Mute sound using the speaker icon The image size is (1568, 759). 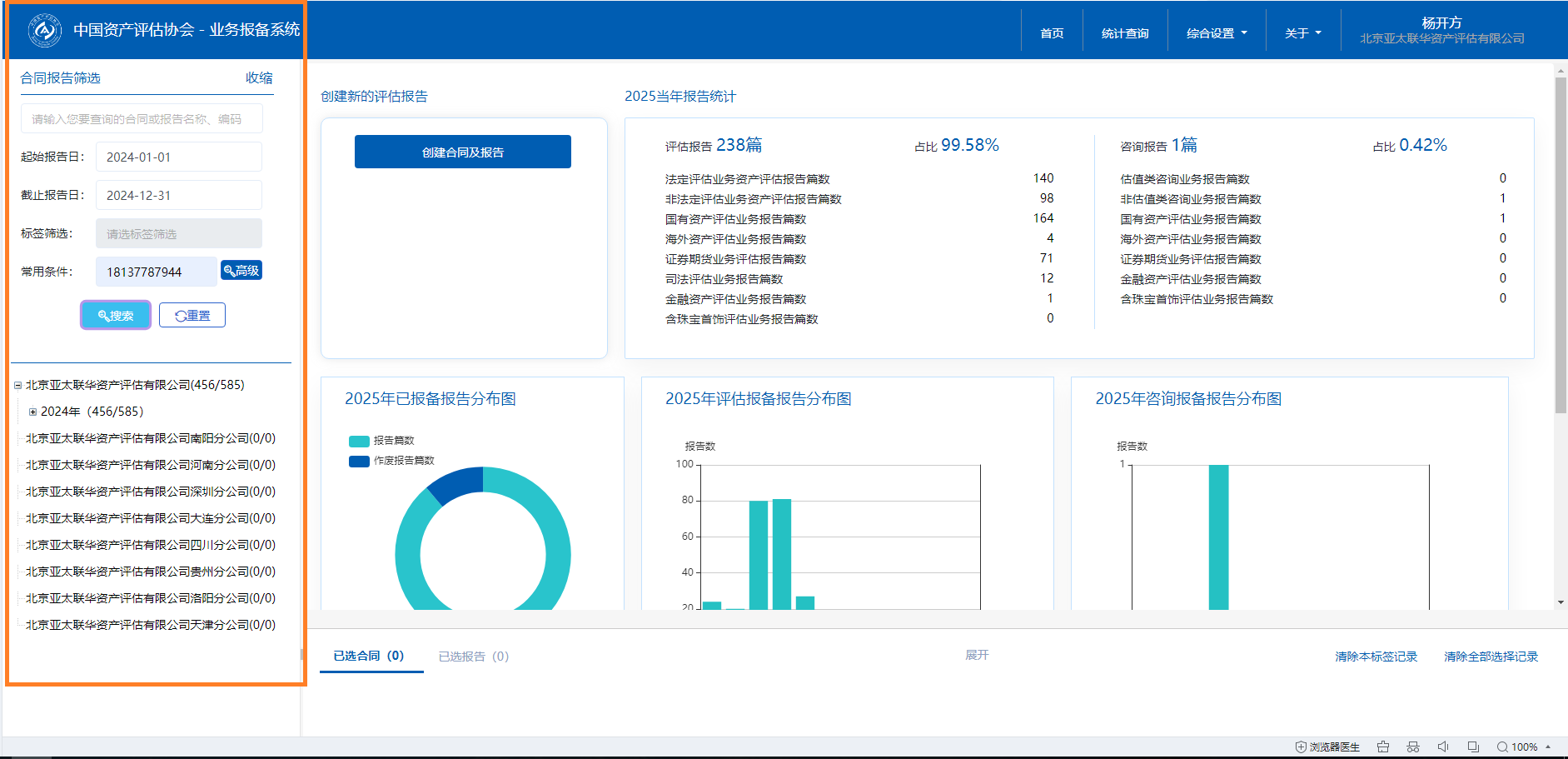[x=1443, y=747]
